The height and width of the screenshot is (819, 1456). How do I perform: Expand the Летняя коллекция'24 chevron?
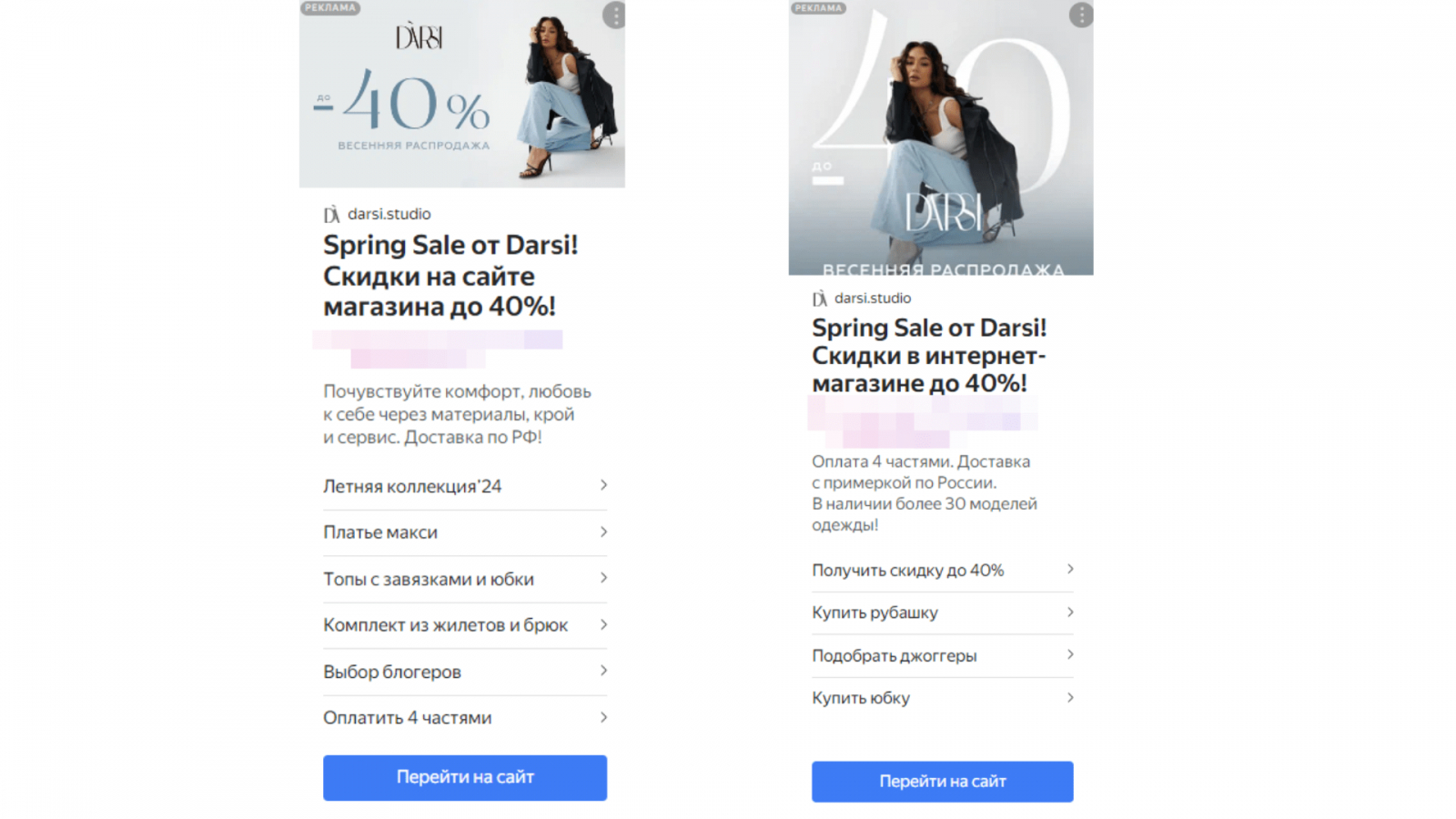click(x=603, y=485)
